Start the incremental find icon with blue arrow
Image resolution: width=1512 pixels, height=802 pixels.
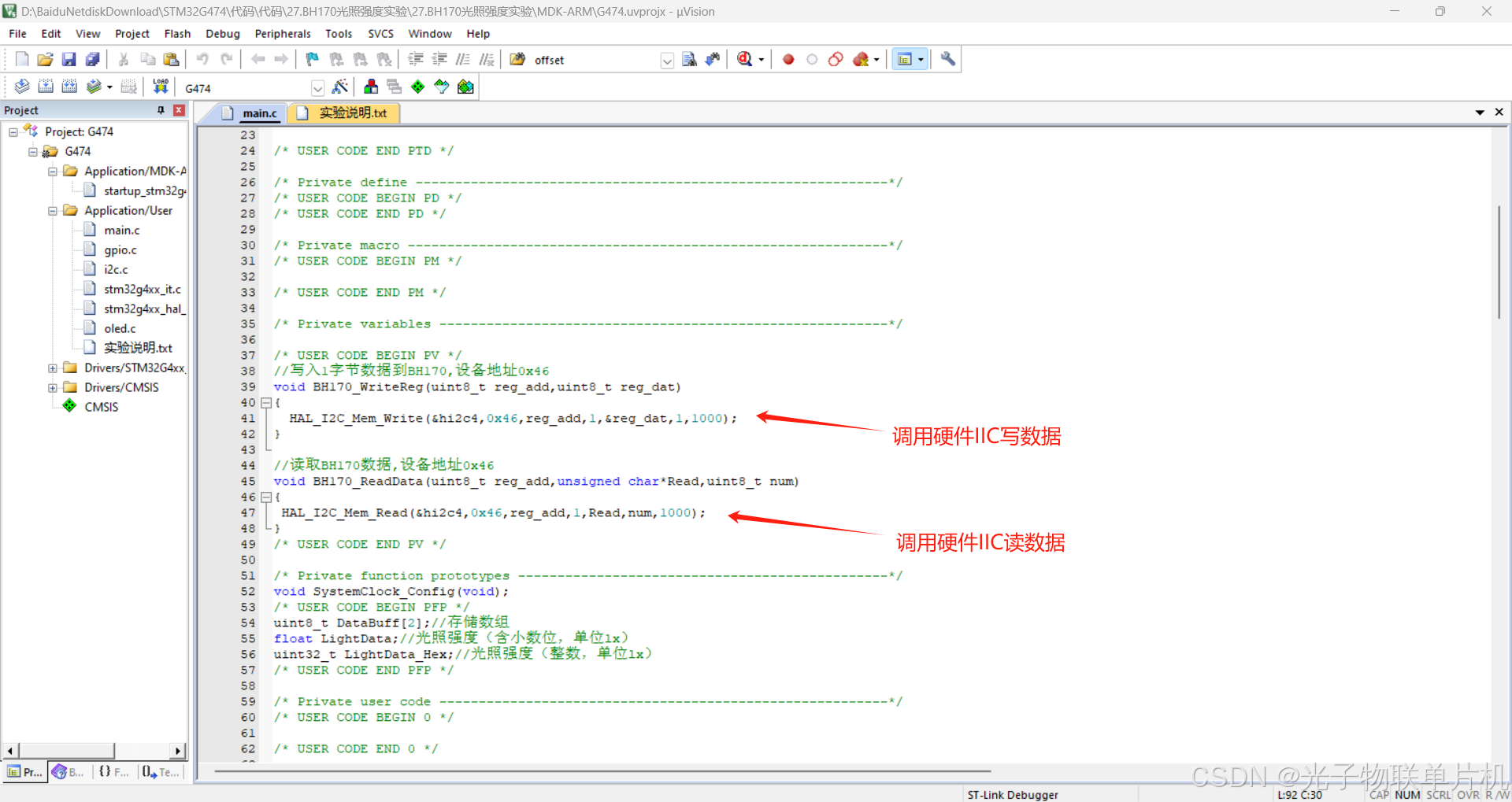click(x=713, y=59)
